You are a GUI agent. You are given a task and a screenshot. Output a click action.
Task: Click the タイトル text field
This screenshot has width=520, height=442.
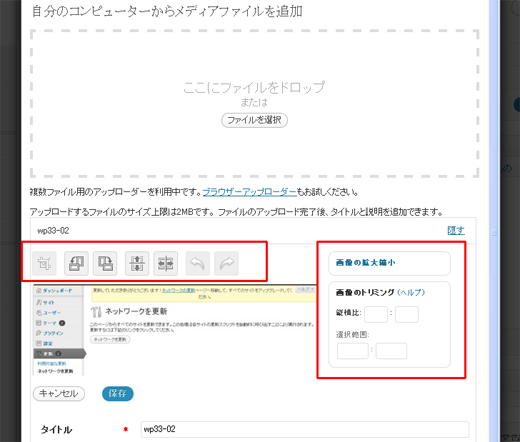point(305,429)
